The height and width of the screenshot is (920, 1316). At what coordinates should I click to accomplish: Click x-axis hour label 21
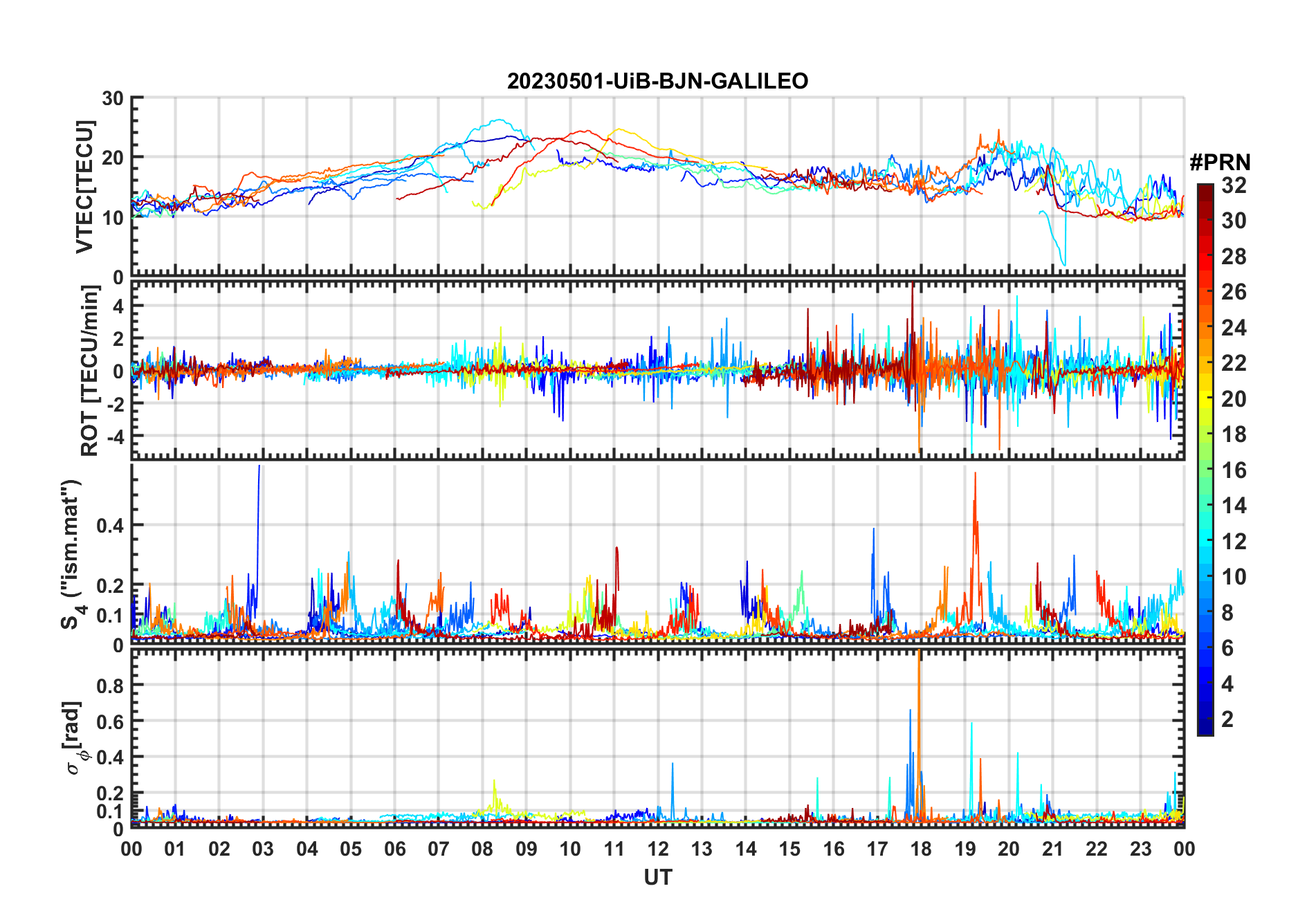[1053, 849]
